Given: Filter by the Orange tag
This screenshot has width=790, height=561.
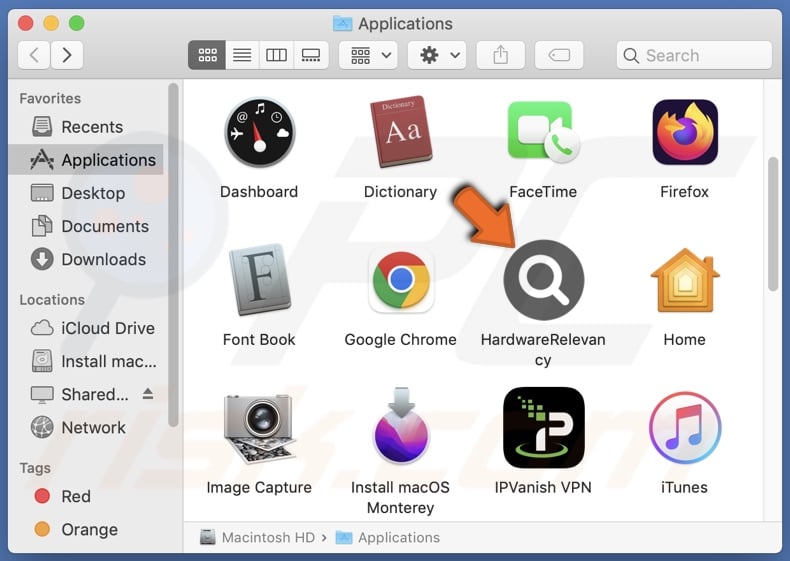Looking at the screenshot, I should click(86, 529).
